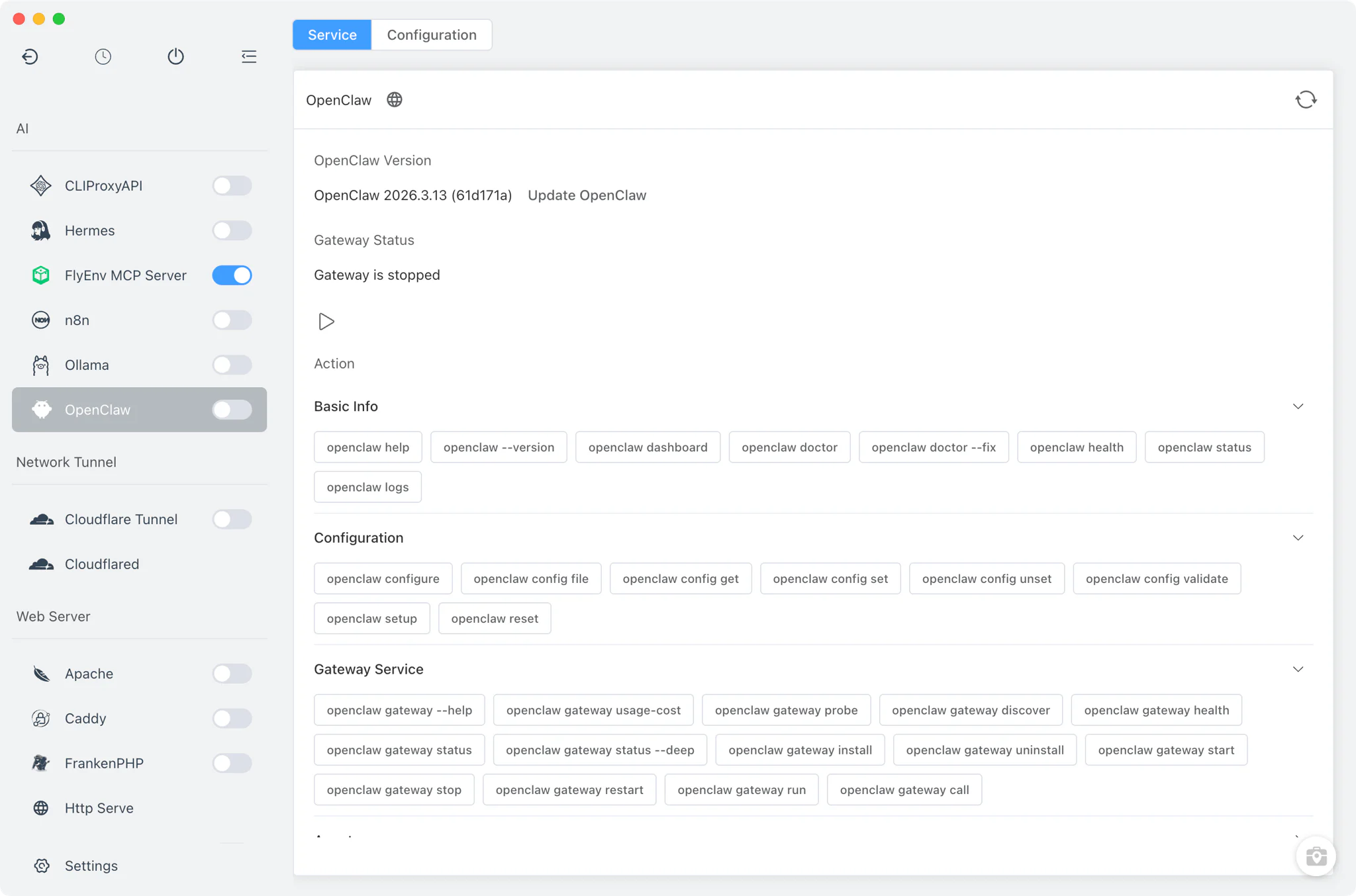The width and height of the screenshot is (1356, 896).
Task: Select Http Serve in the sidebar
Action: coord(139,808)
